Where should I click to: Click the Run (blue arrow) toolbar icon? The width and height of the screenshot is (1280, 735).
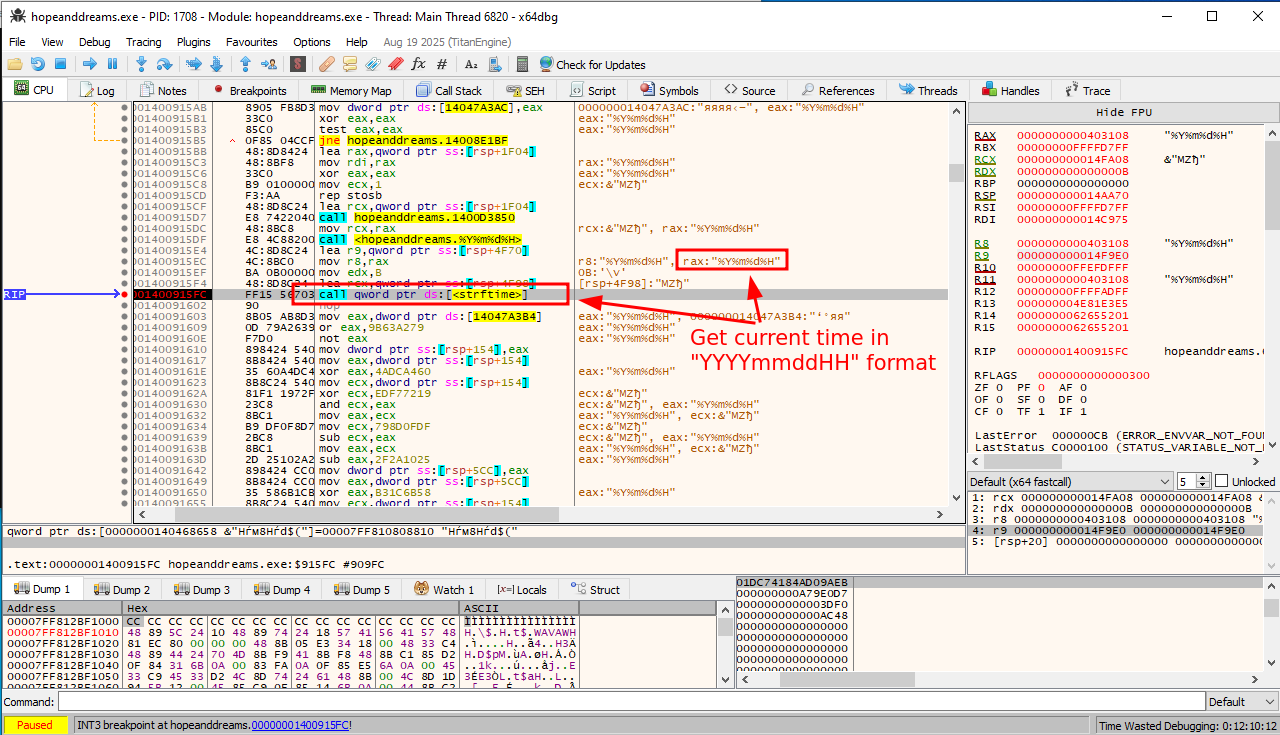[89, 64]
